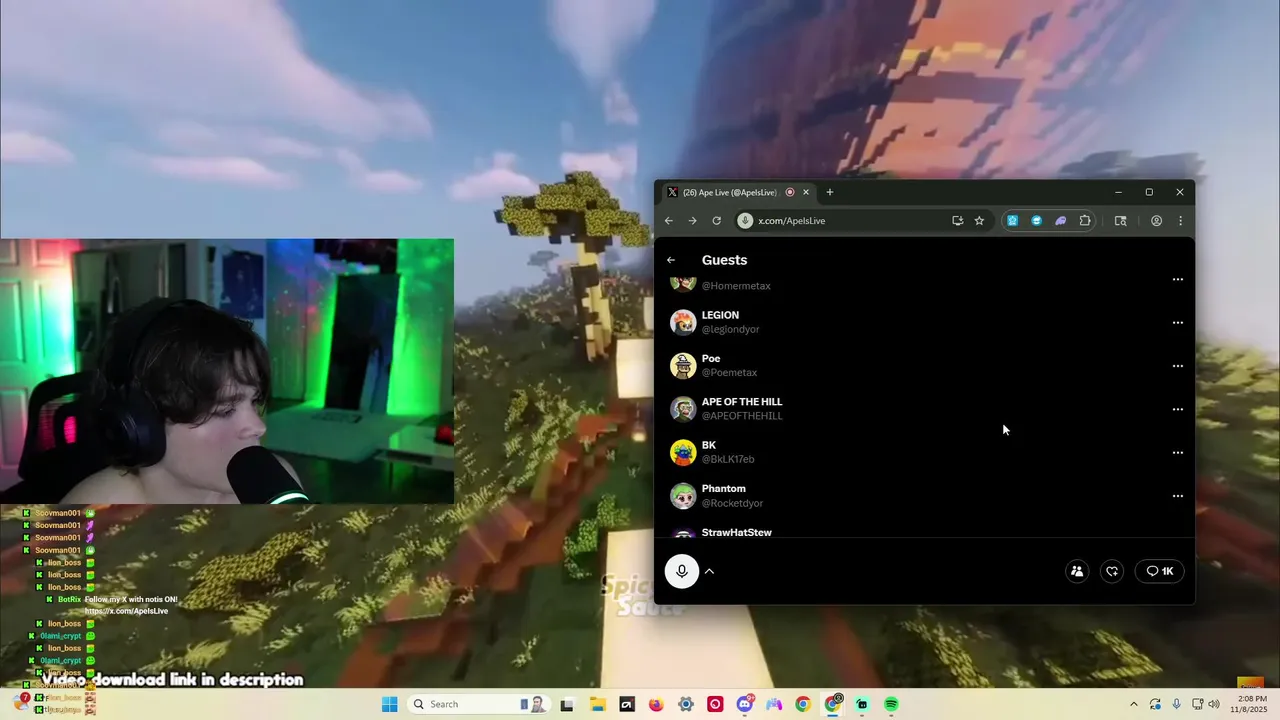The width and height of the screenshot is (1280, 720).
Task: Click the @BkLK17eb handle
Action: pyautogui.click(x=728, y=459)
